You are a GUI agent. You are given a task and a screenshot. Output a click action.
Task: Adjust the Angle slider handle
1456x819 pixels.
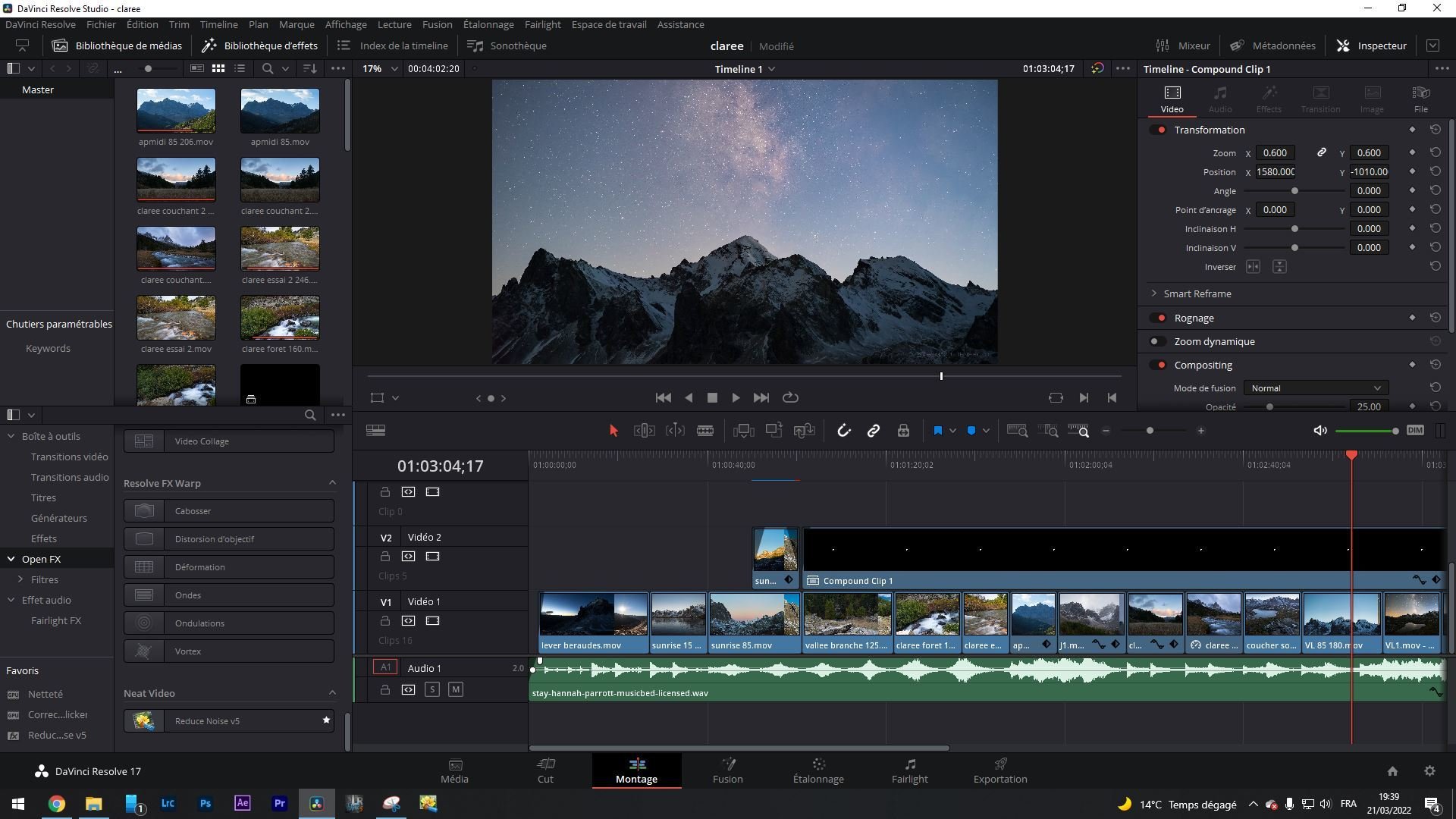(x=1294, y=191)
